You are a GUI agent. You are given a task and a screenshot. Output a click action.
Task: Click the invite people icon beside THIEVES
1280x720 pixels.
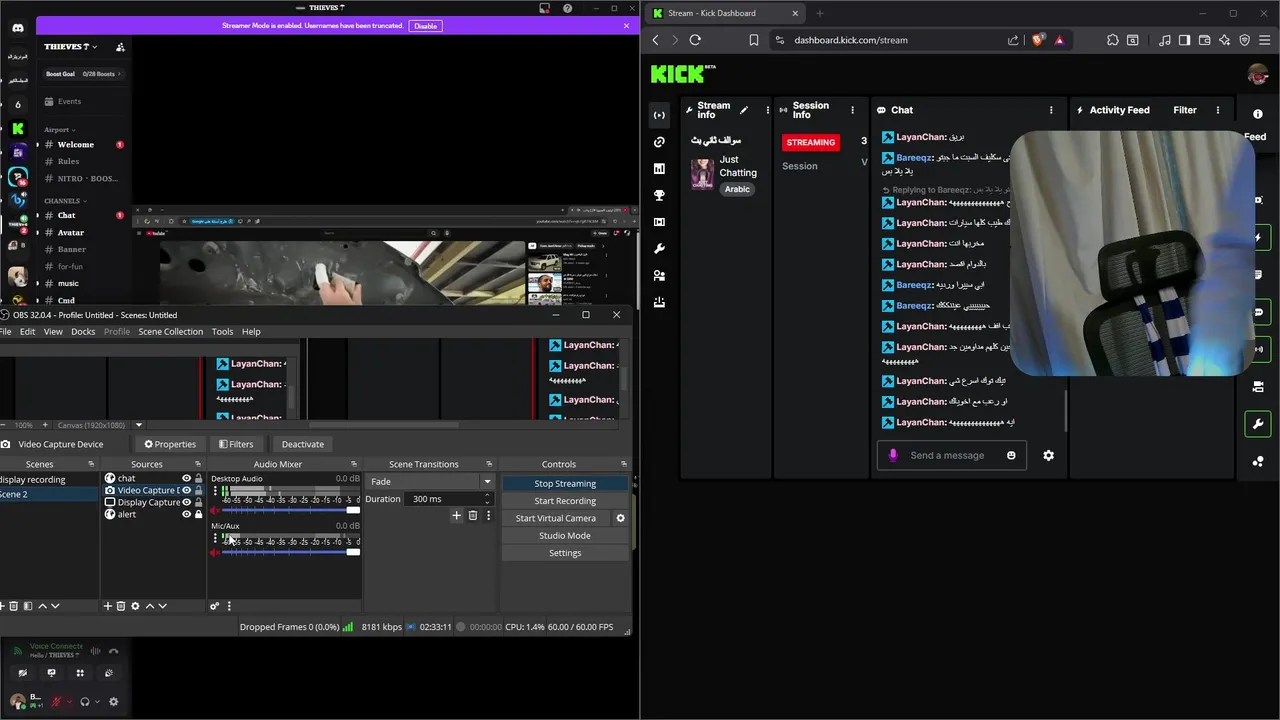pyautogui.click(x=120, y=47)
